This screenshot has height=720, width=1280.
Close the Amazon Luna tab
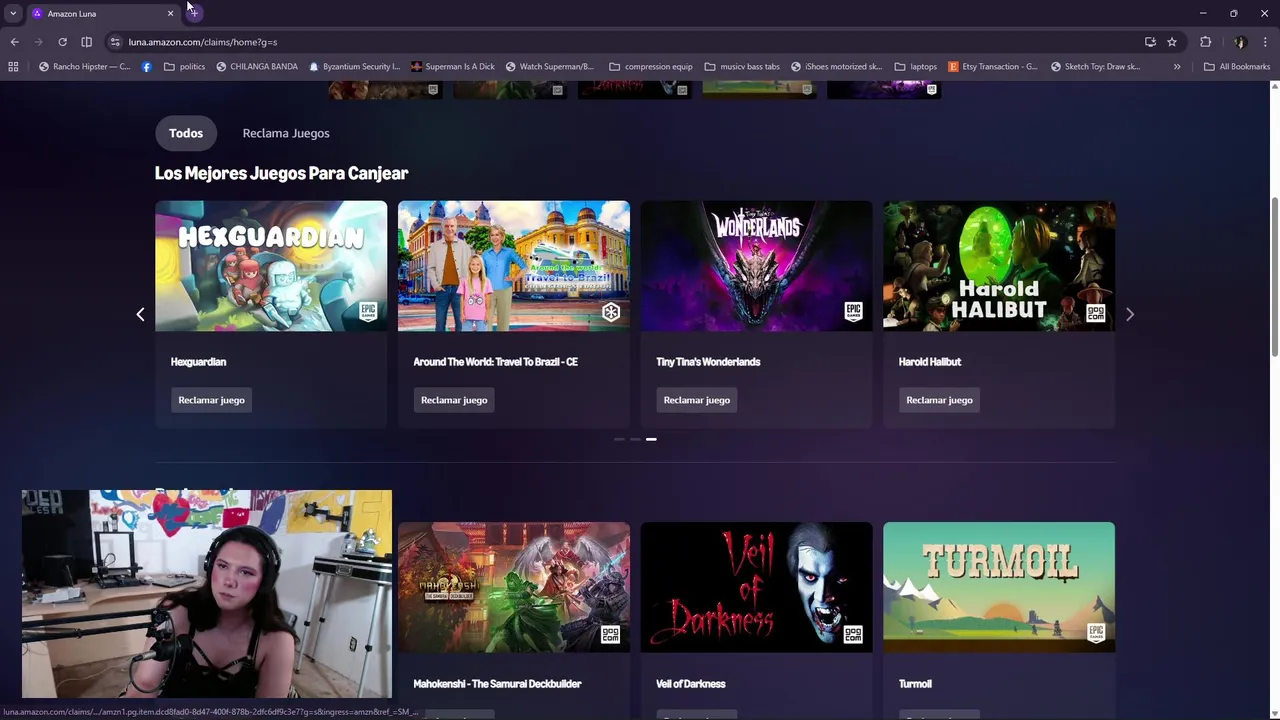pyautogui.click(x=170, y=13)
